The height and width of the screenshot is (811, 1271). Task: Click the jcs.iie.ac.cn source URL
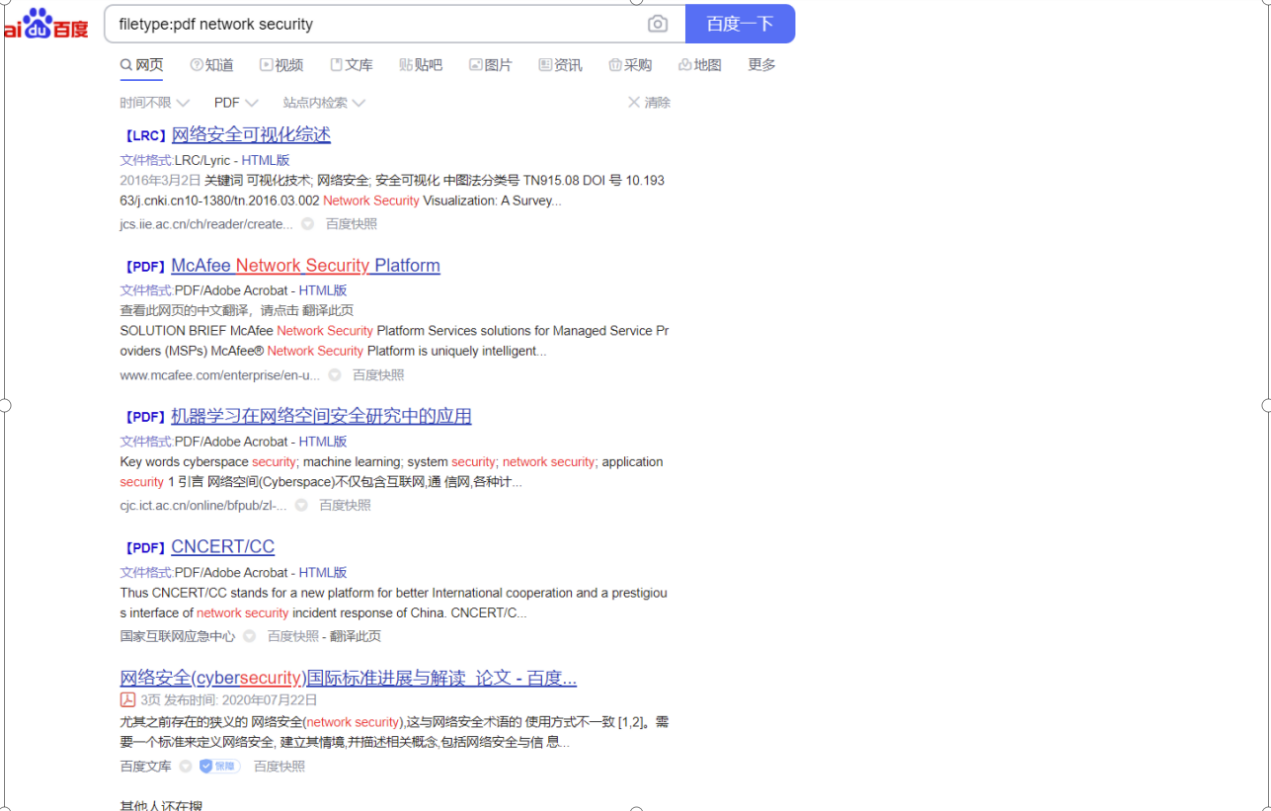pos(206,224)
